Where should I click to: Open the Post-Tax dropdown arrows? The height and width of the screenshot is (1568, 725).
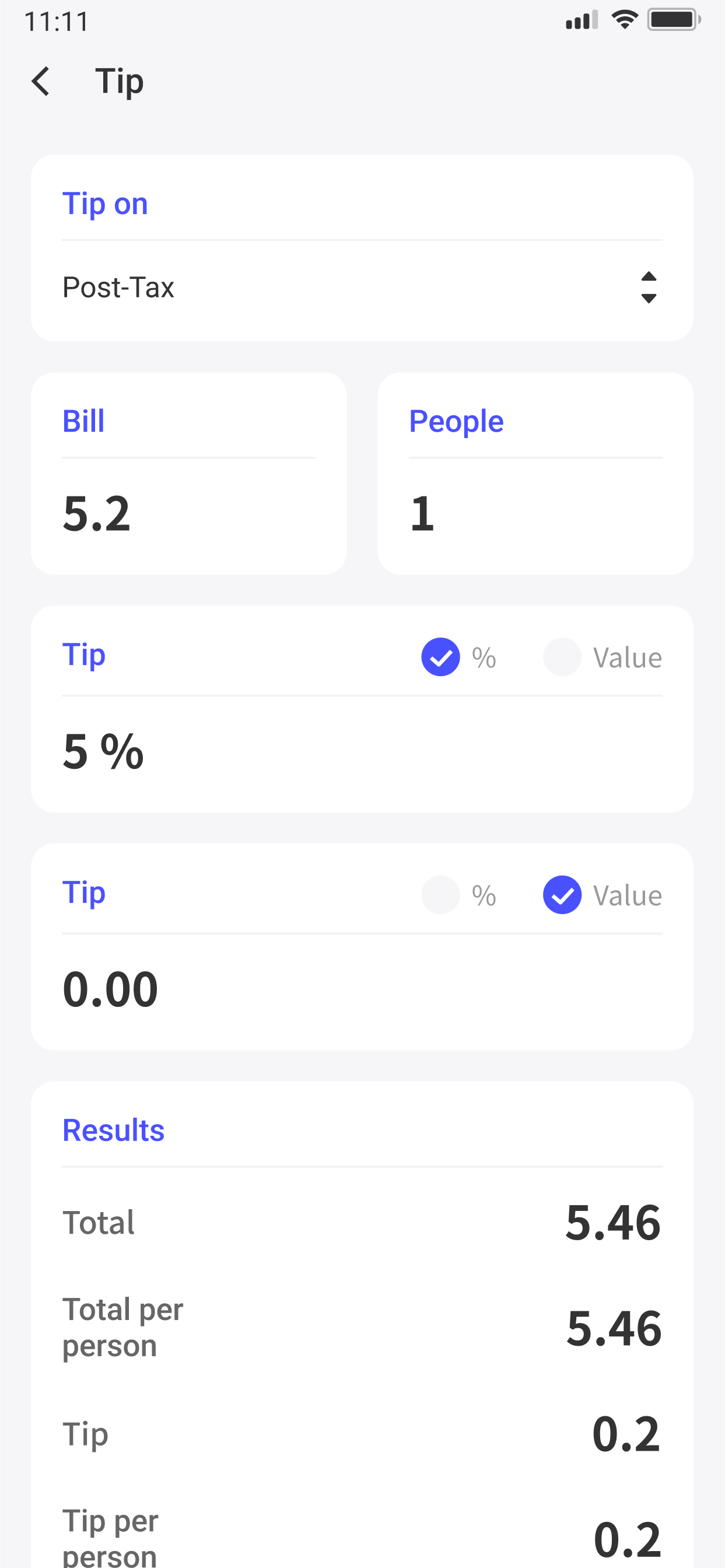(x=649, y=288)
